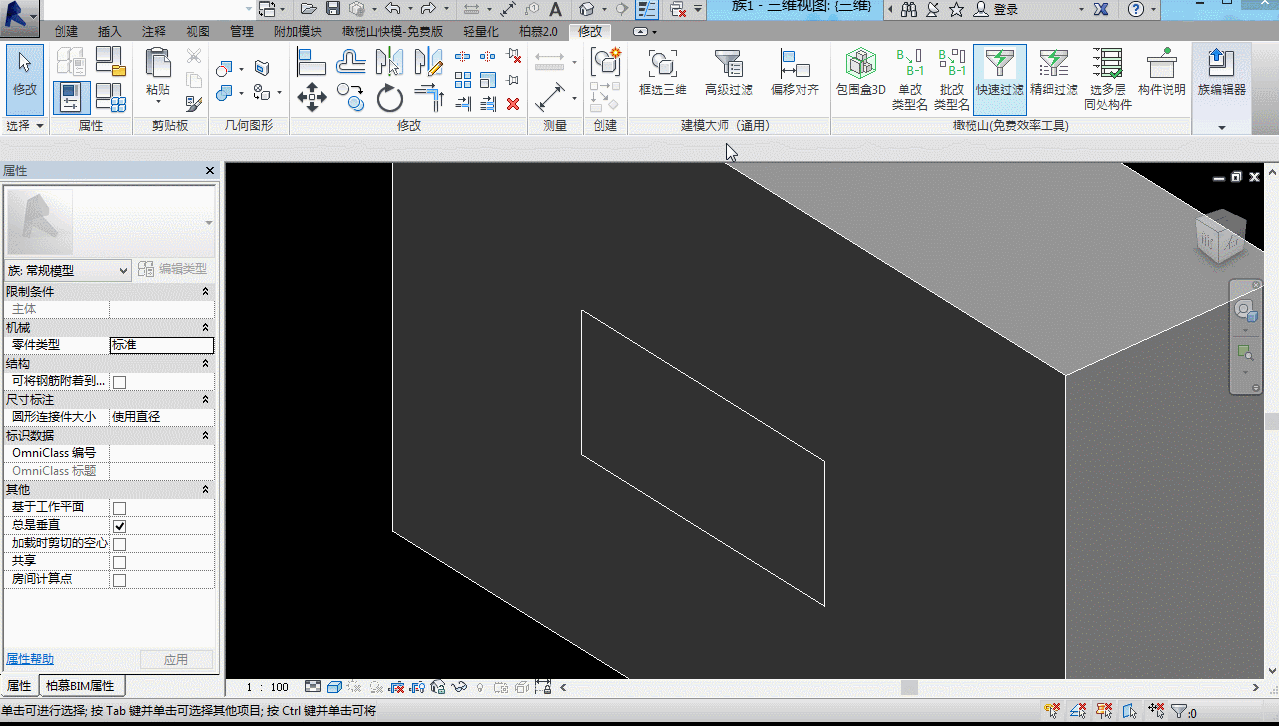Viewport: 1279px width, 726px height.
Task: Click the filter funnel icon in status bar
Action: (1178, 712)
